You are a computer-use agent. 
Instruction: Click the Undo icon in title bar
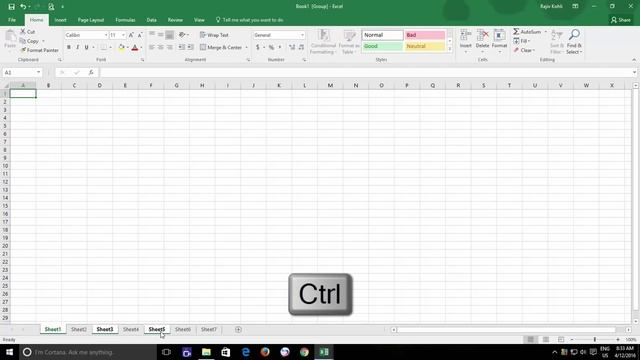[23, 7]
